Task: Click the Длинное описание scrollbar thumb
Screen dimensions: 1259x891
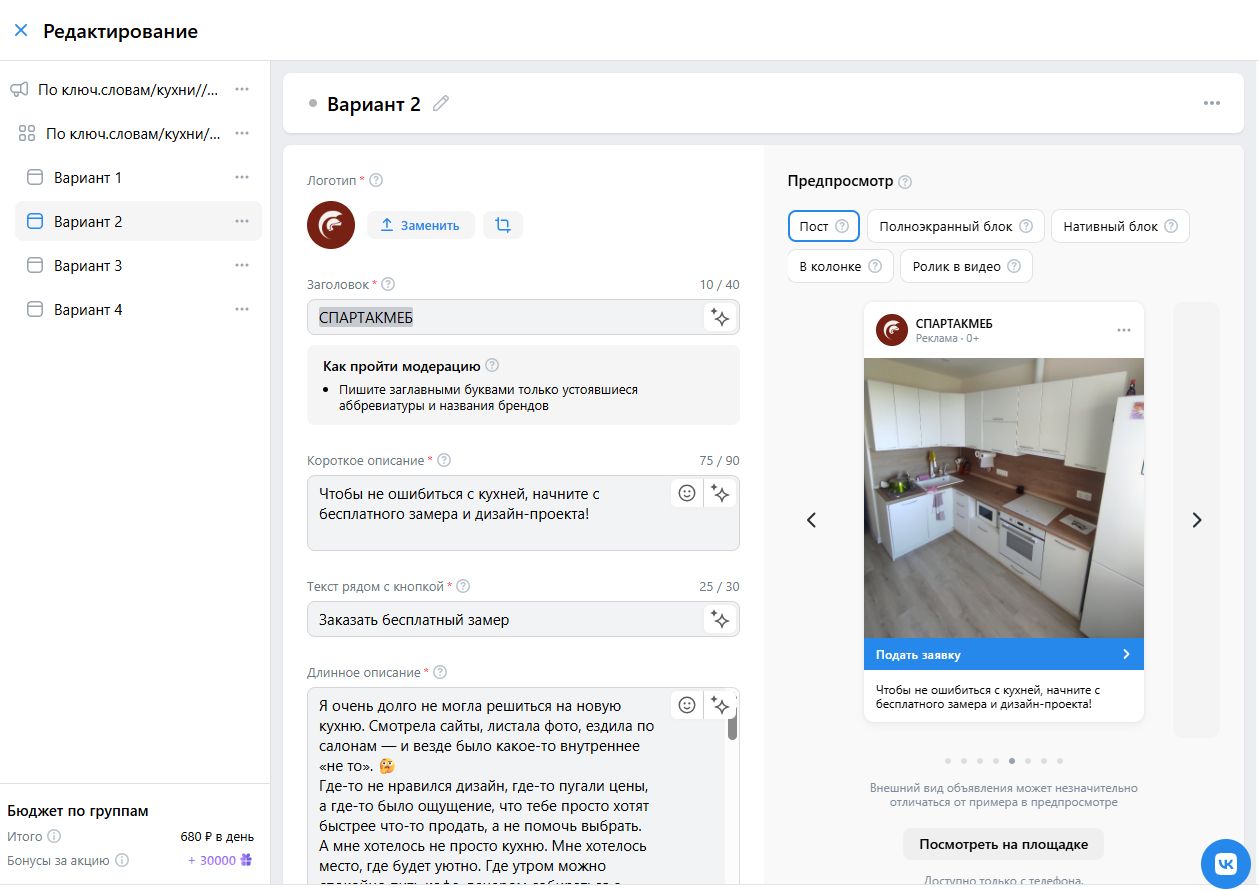Action: tap(732, 722)
